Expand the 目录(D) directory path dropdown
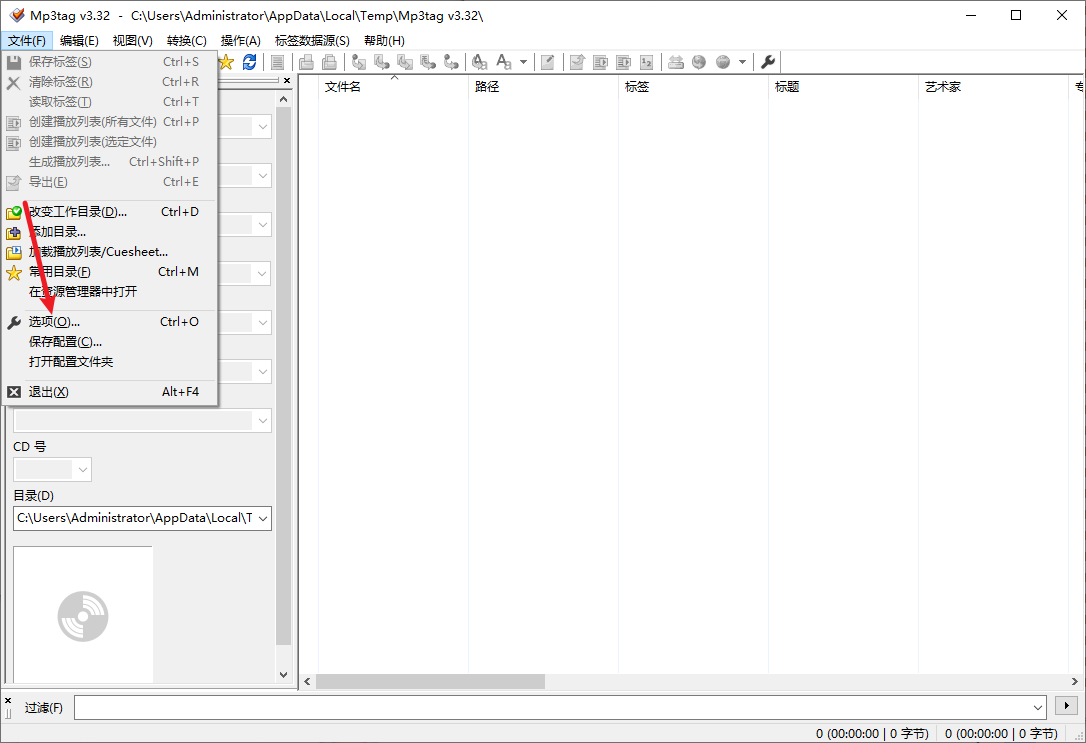This screenshot has width=1086, height=743. click(x=262, y=518)
